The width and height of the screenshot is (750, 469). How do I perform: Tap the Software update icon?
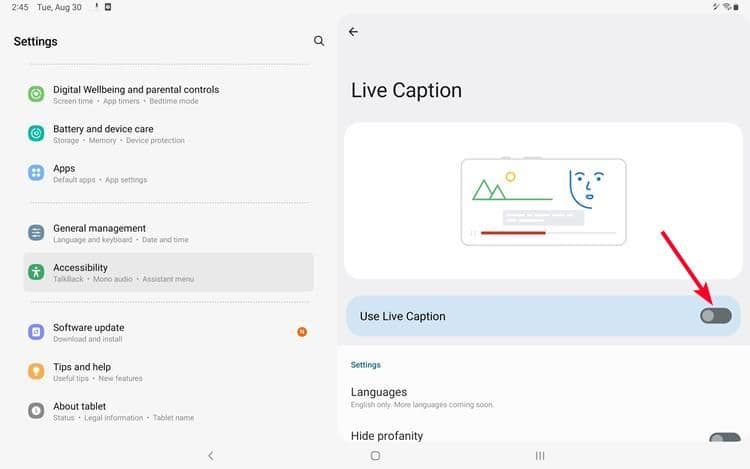coord(36,332)
